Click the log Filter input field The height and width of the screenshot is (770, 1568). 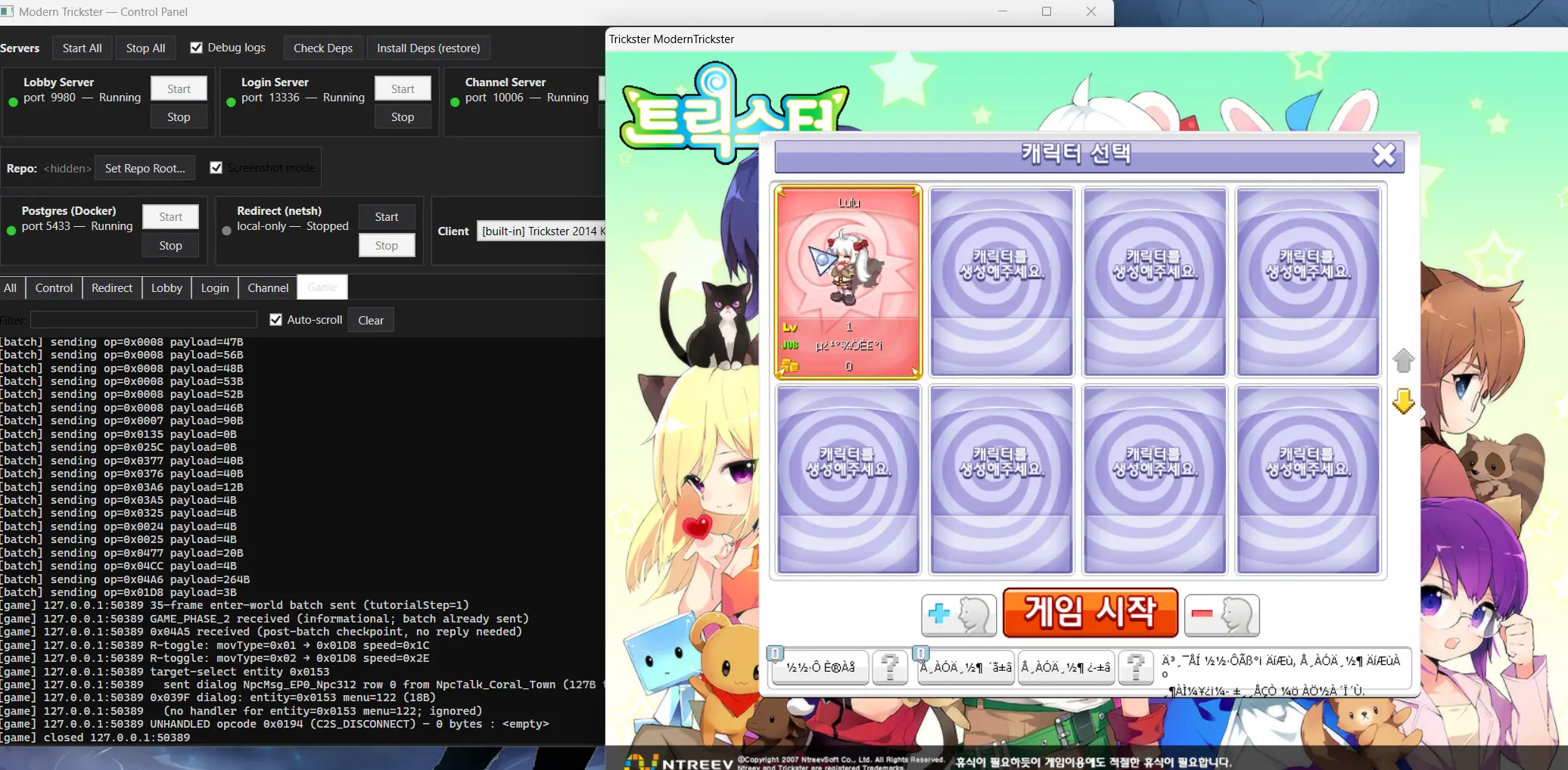[144, 320]
